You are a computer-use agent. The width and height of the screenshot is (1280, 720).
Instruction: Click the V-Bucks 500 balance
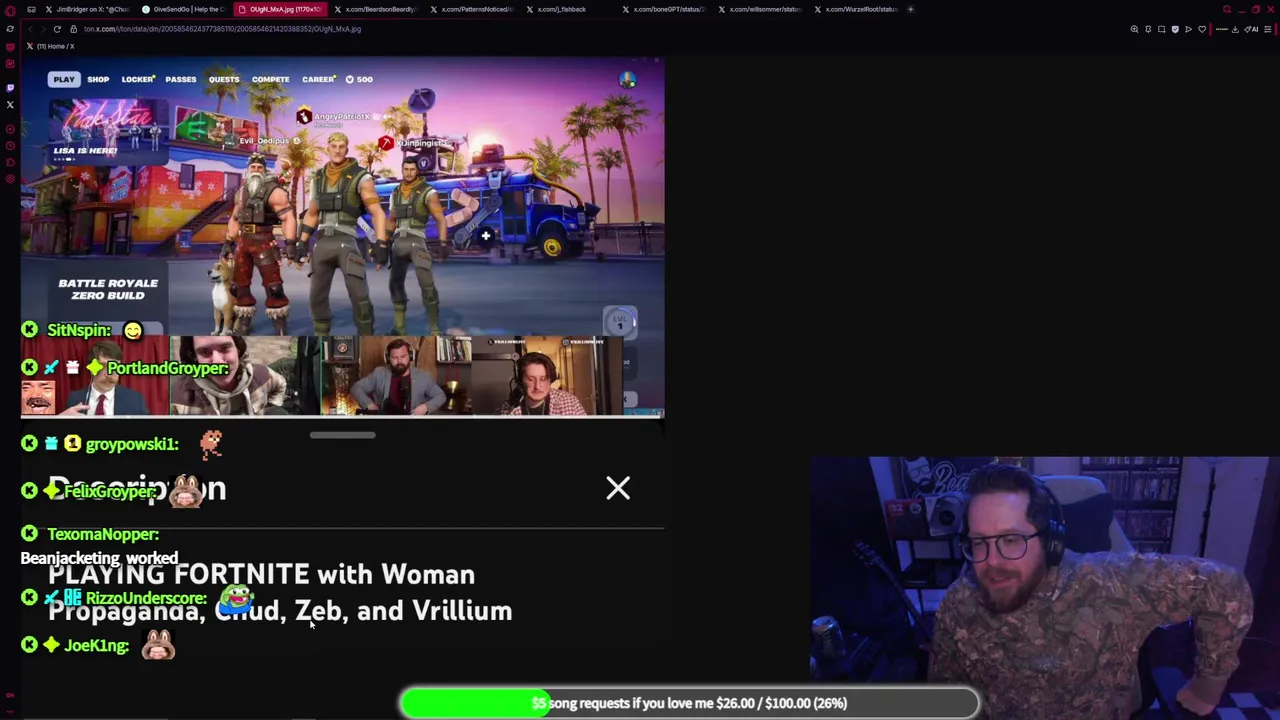click(359, 79)
